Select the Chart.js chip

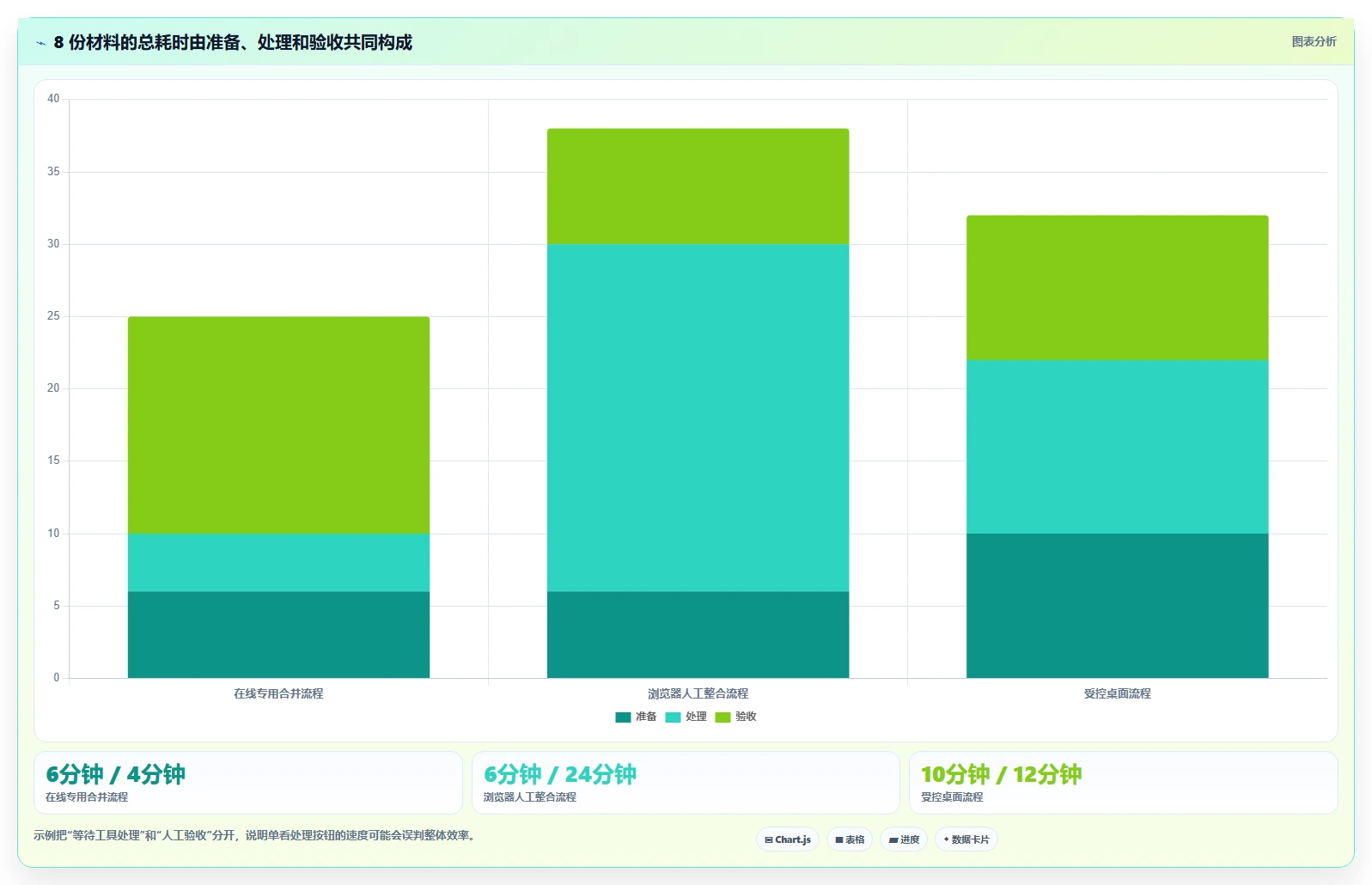788,839
